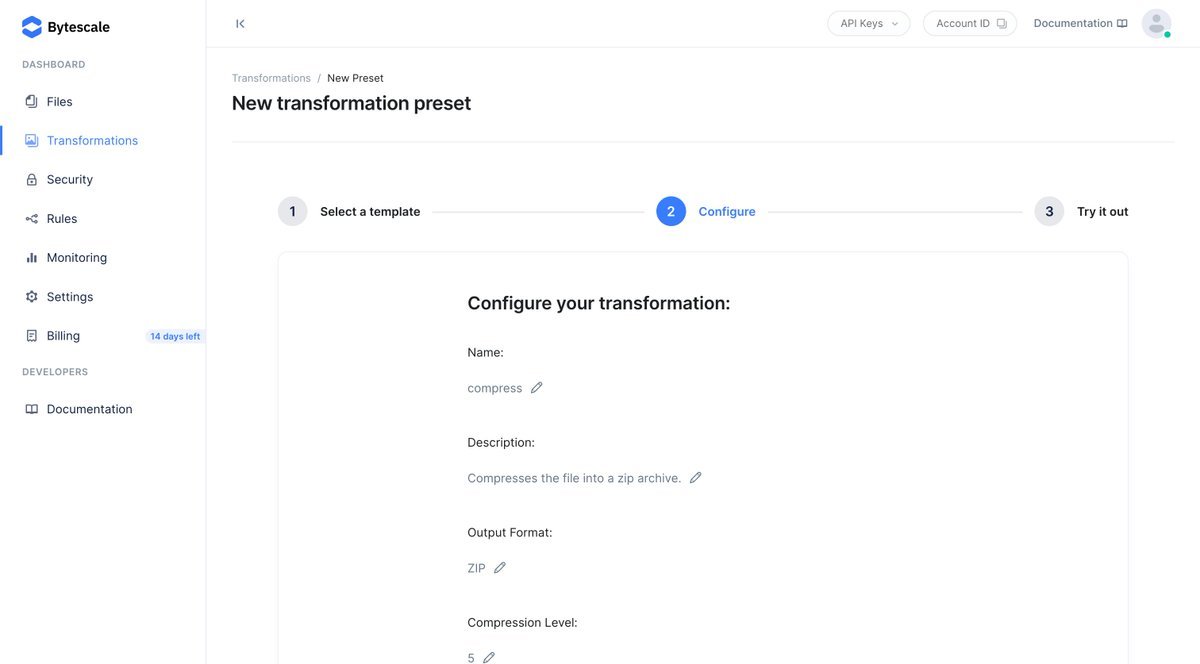
Task: Click the Transformations breadcrumb link
Action: (271, 78)
